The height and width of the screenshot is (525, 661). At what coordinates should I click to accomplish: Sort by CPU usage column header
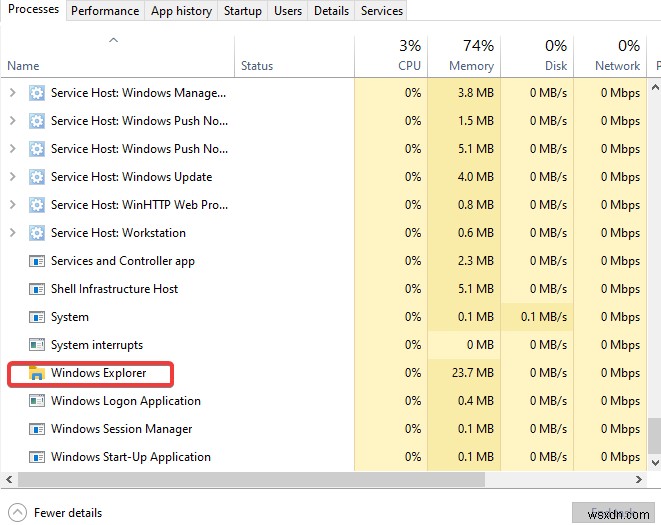(391, 57)
